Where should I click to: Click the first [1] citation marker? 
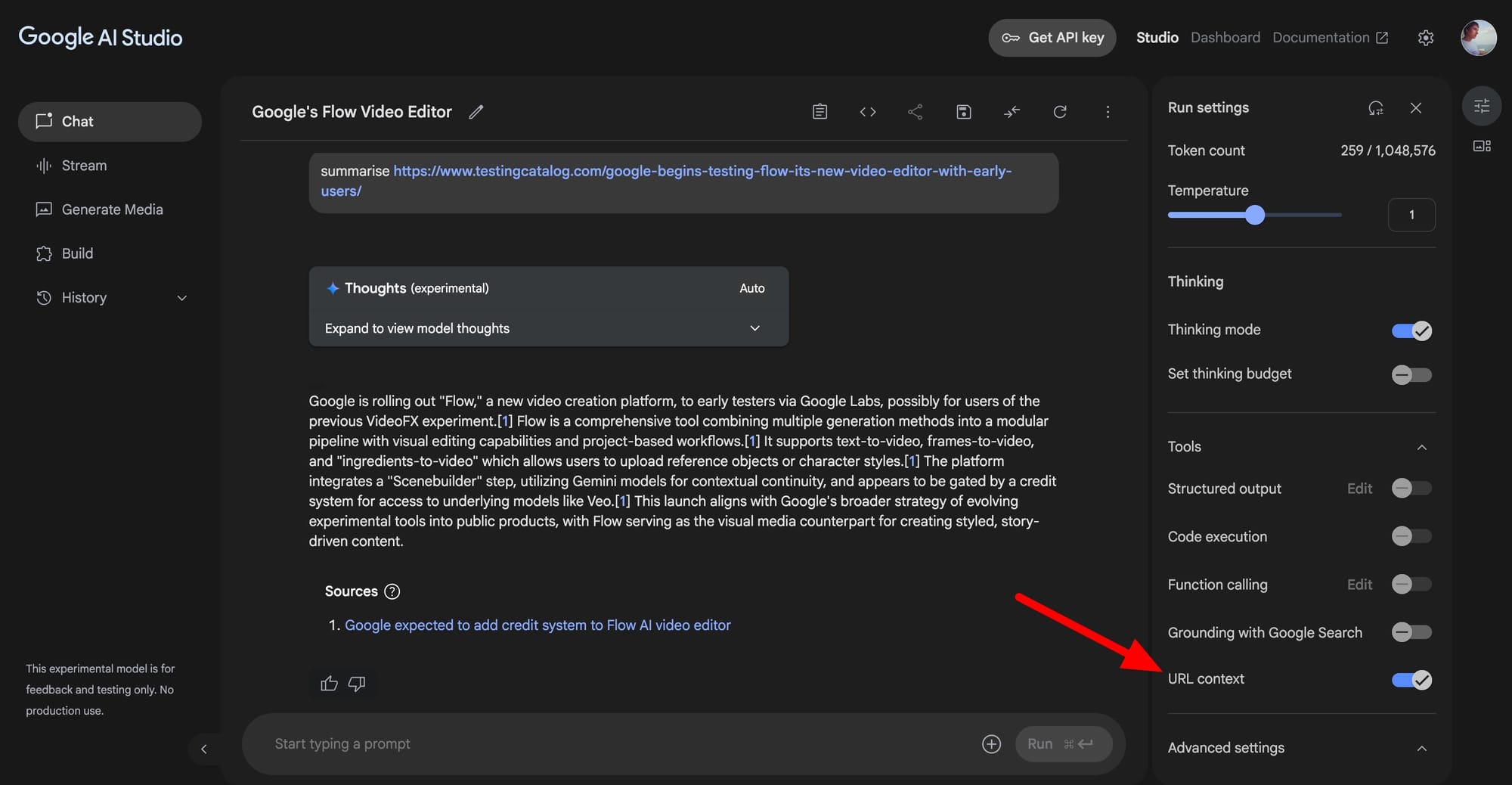point(505,421)
